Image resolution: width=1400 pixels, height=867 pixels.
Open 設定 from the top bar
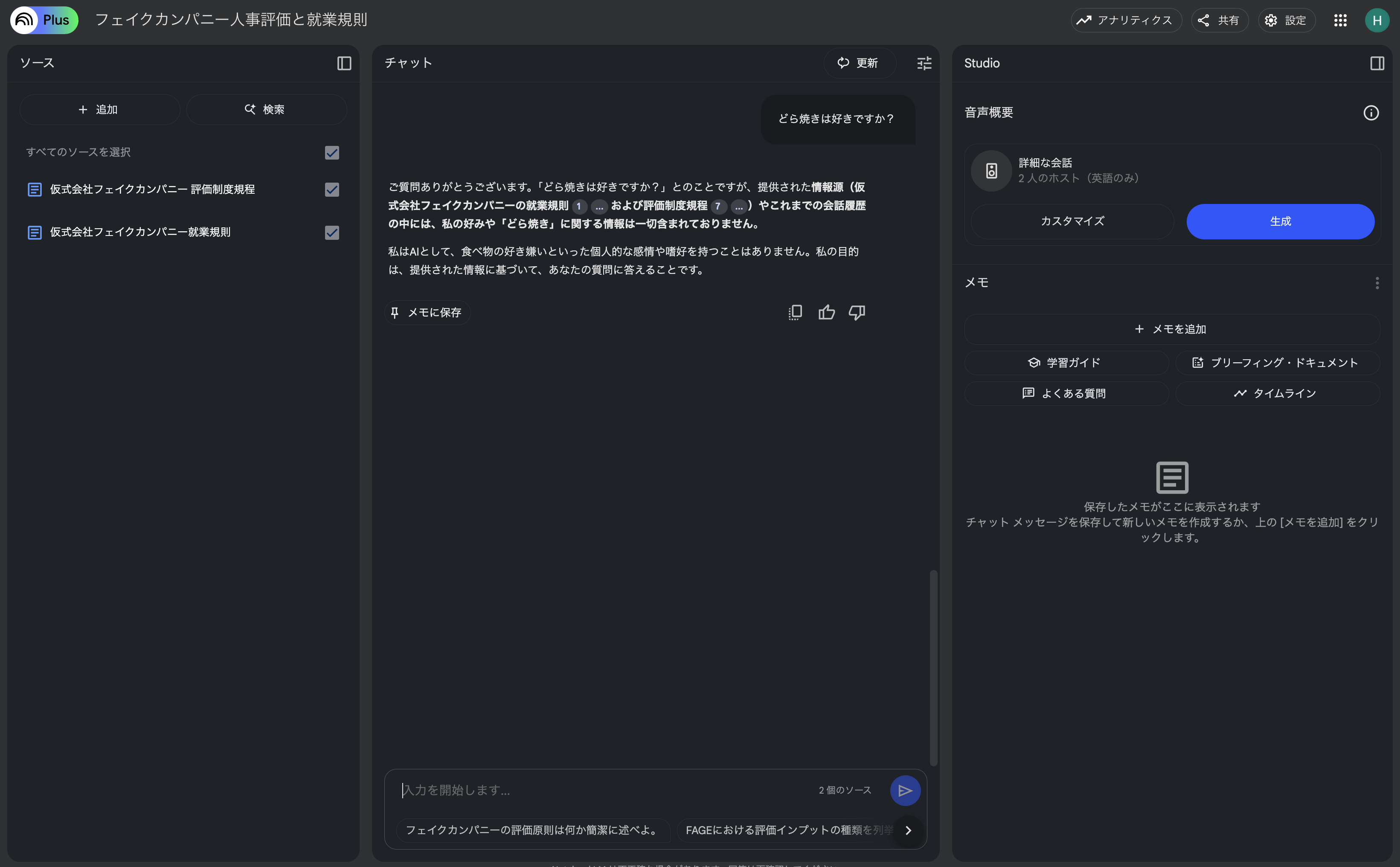(x=1286, y=20)
